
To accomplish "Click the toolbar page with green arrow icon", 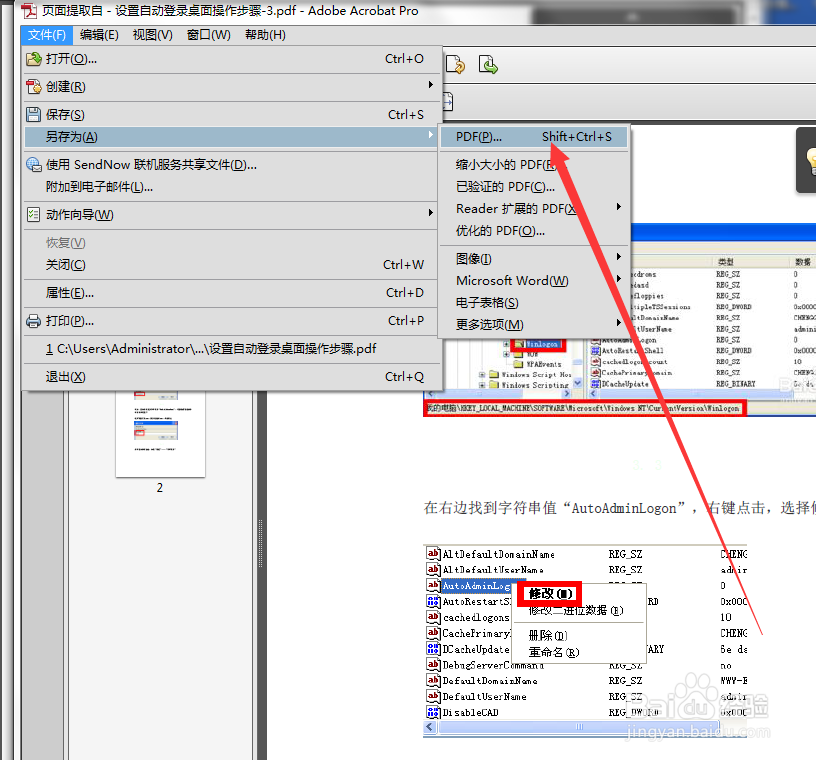I will point(488,65).
